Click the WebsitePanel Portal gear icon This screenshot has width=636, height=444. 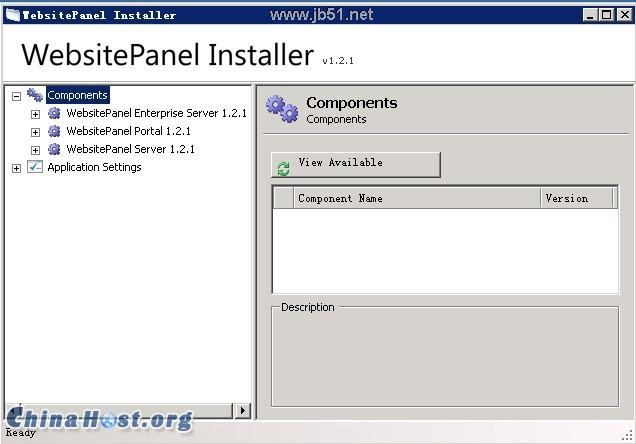[54, 132]
